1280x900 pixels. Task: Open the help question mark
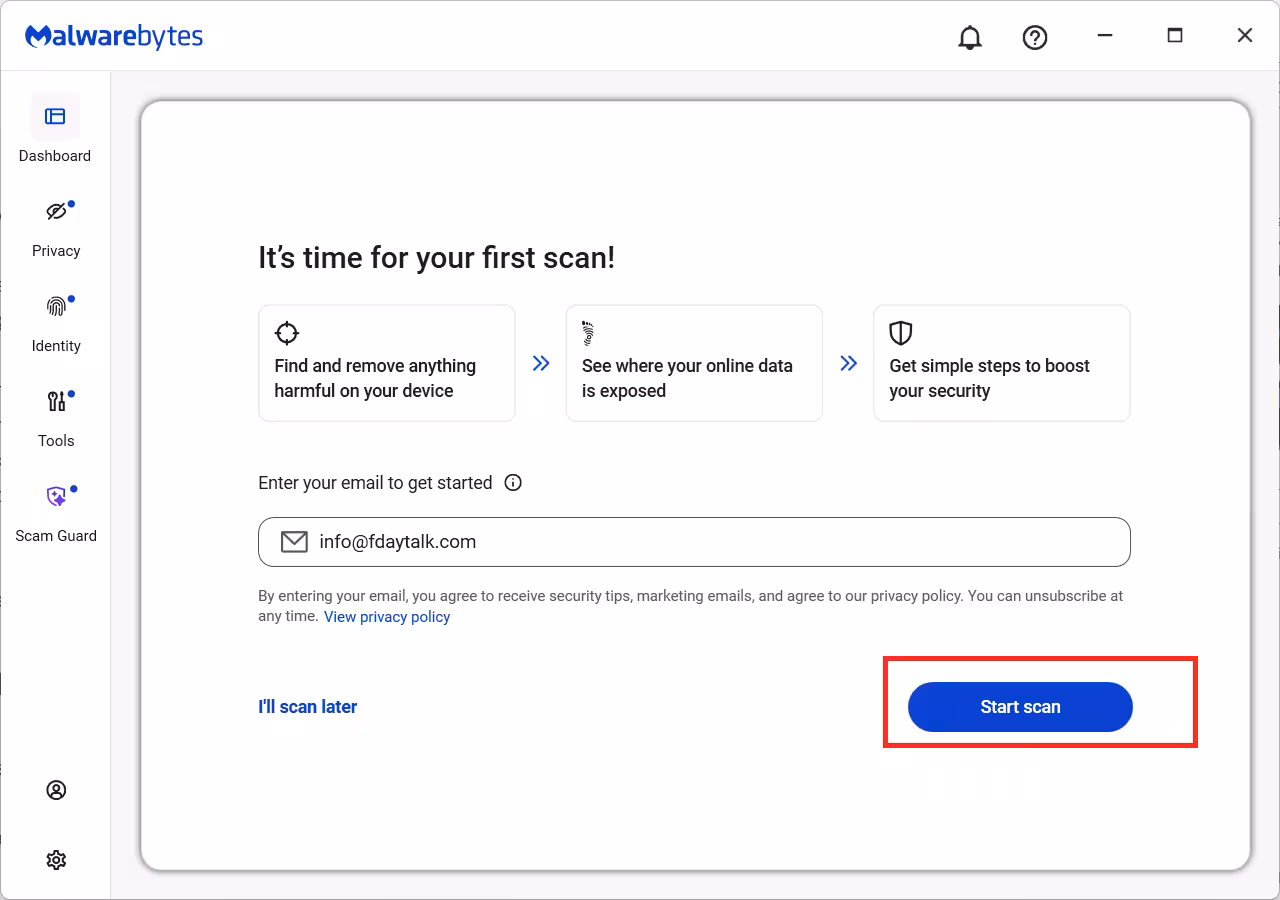1035,38
